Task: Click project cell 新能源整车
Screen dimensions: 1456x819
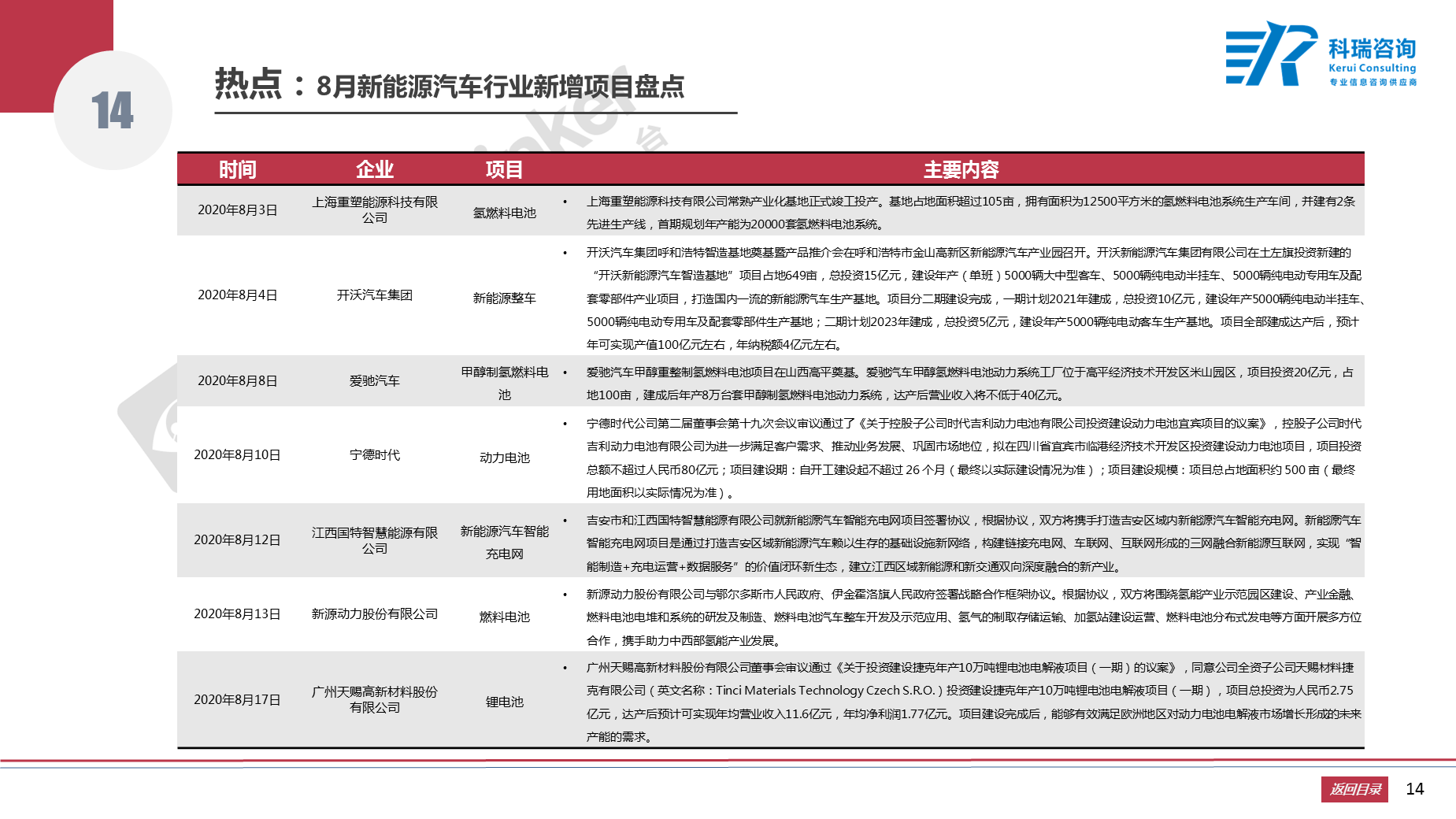Action: [504, 298]
